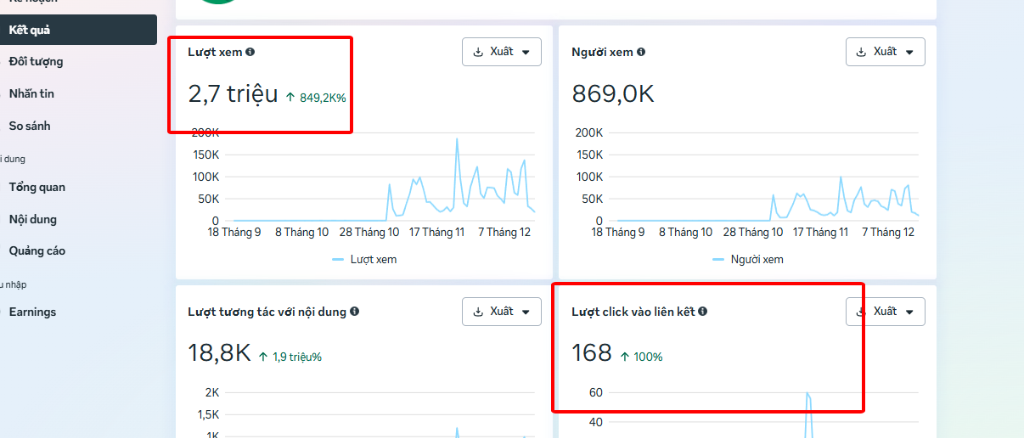Screen dimensions: 1024x438
Task: Toggle the Người xem chart legend entry
Action: coord(748,259)
